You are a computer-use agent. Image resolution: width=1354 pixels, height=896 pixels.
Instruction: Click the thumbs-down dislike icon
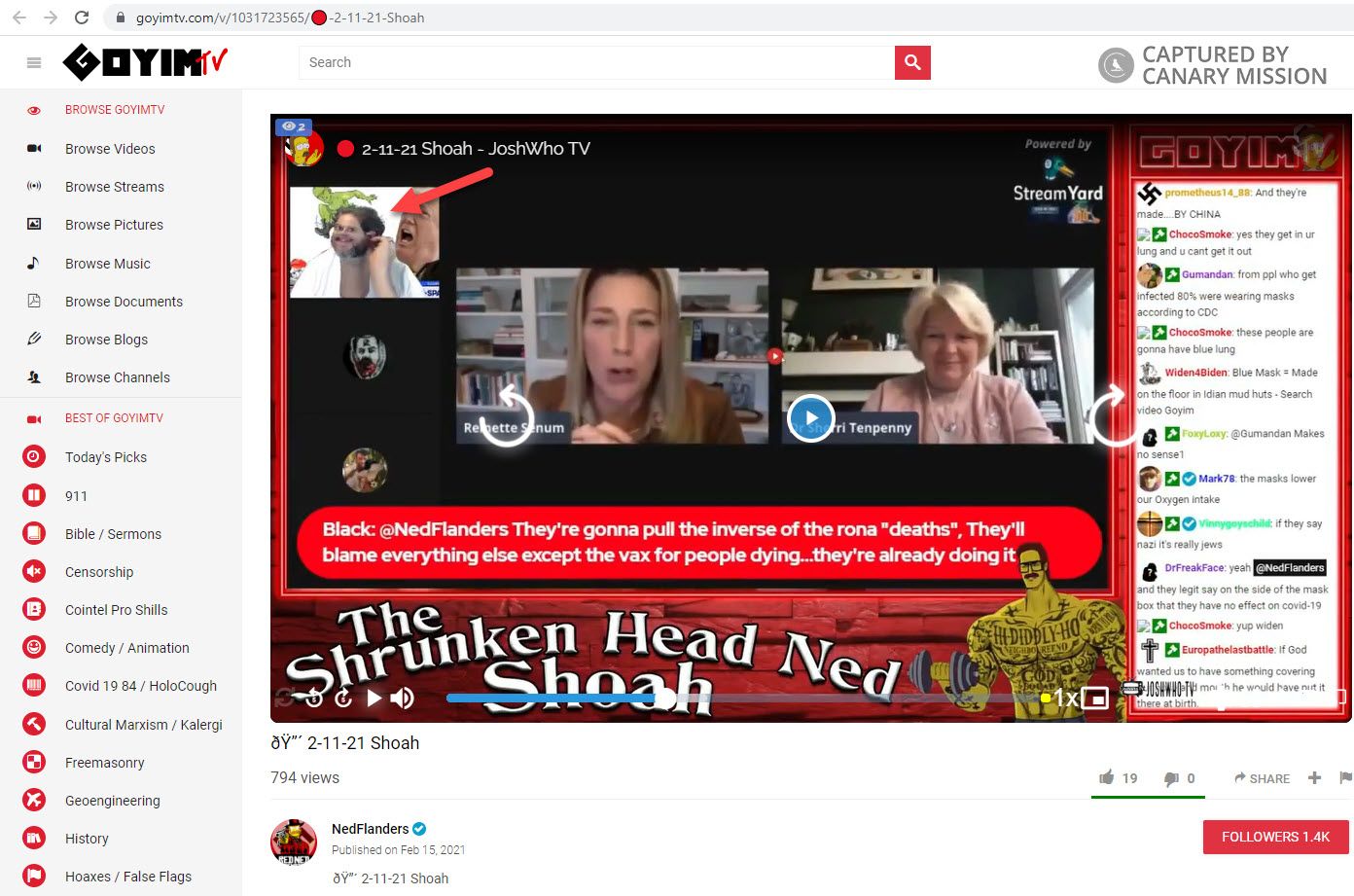coord(1171,778)
